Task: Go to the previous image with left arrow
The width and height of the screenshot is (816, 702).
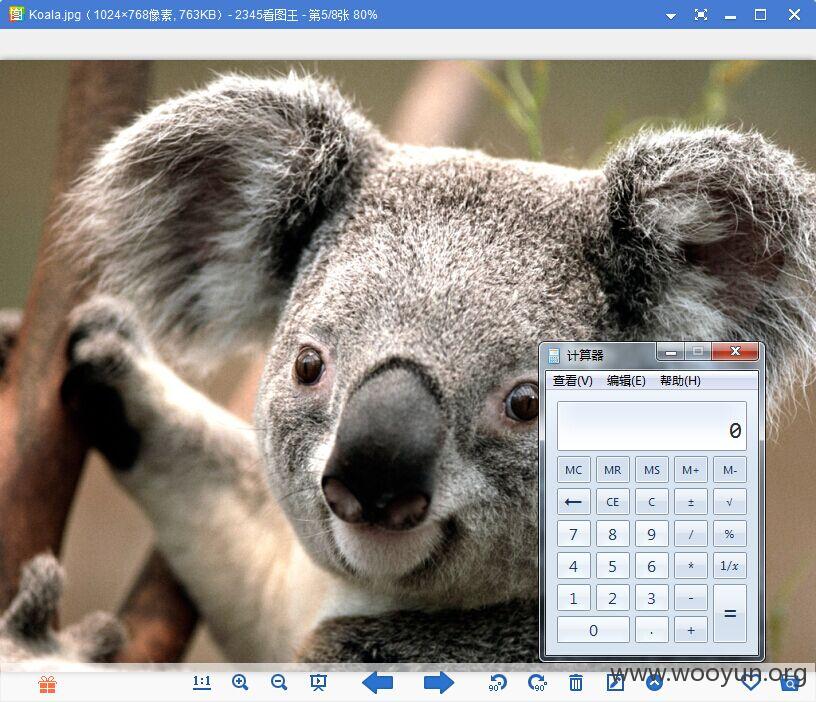Action: 377,683
